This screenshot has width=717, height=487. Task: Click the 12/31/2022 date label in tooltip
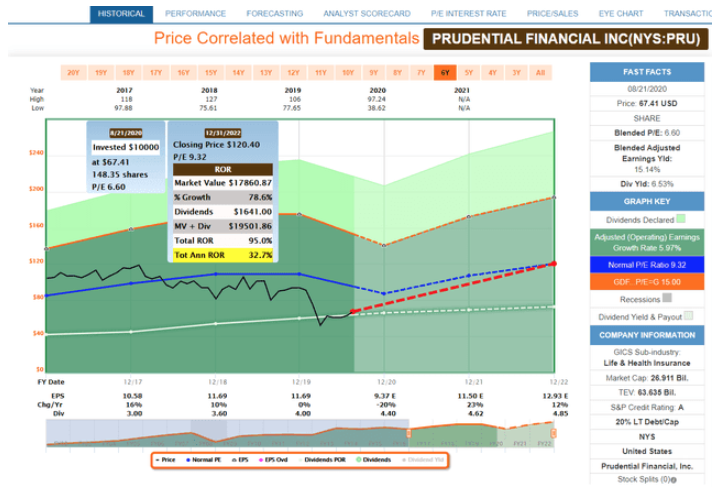click(x=223, y=133)
